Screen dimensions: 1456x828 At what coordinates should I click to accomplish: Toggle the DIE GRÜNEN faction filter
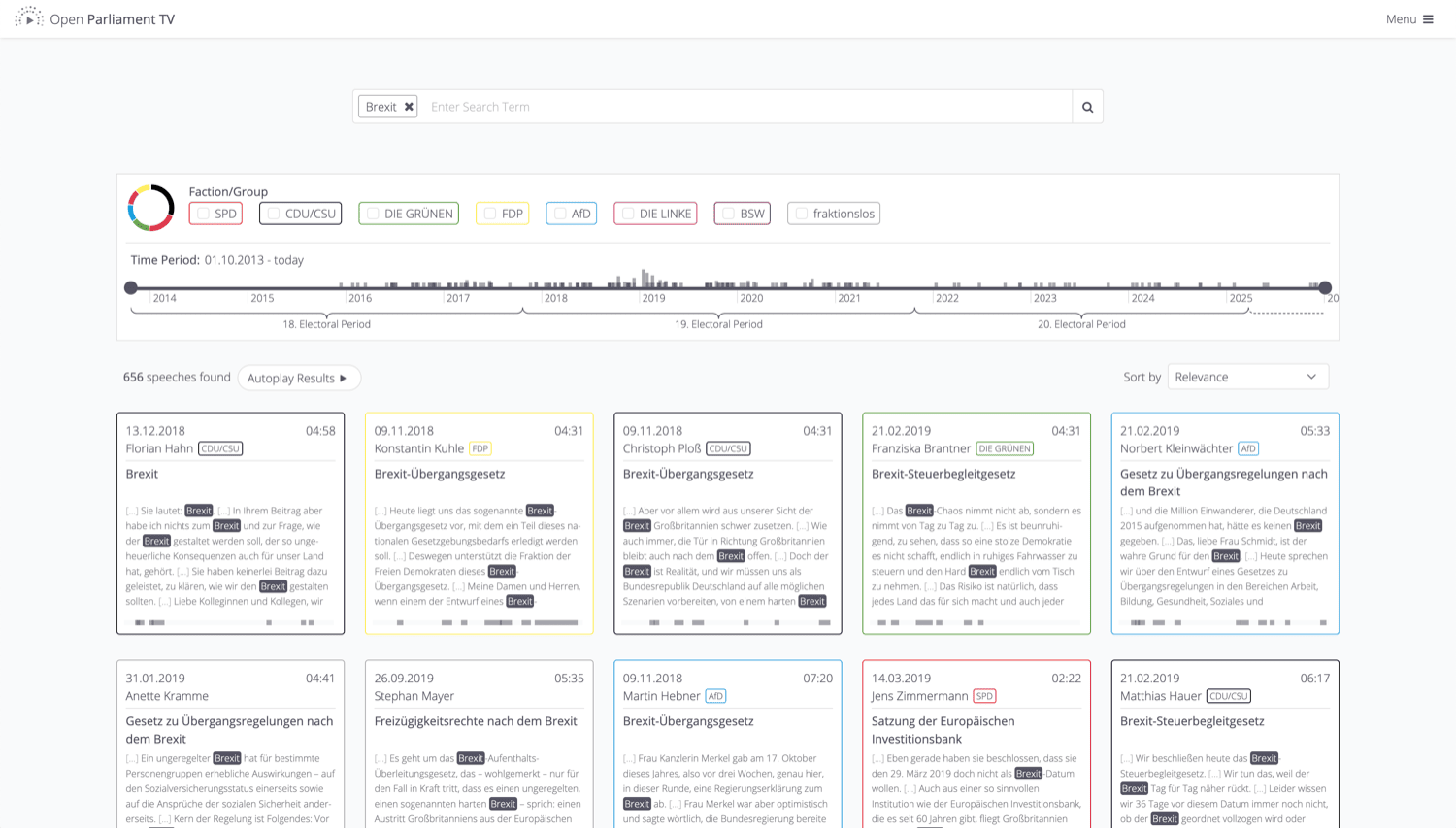(x=373, y=214)
